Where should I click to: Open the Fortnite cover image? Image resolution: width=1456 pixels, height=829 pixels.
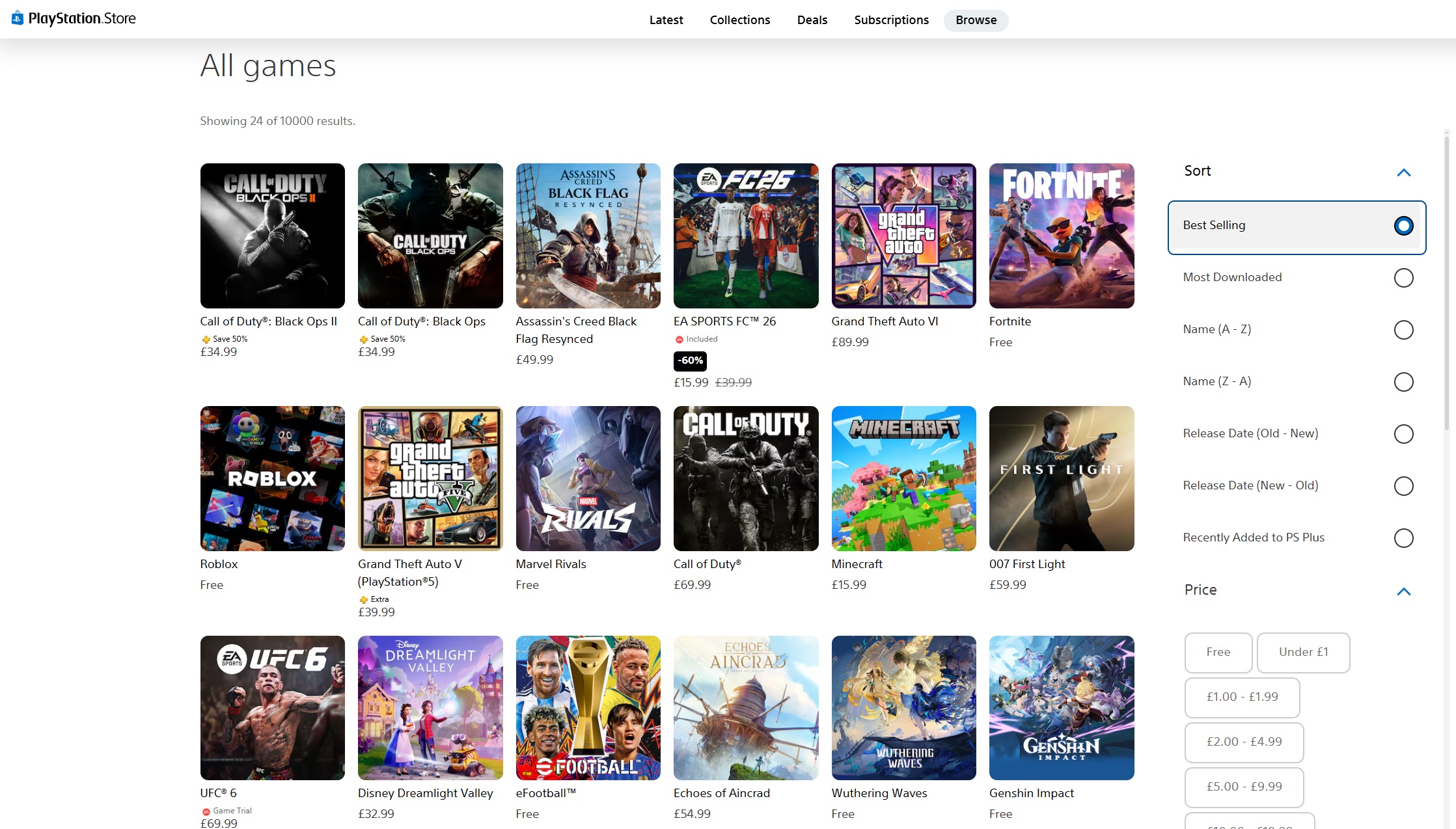[x=1062, y=236]
